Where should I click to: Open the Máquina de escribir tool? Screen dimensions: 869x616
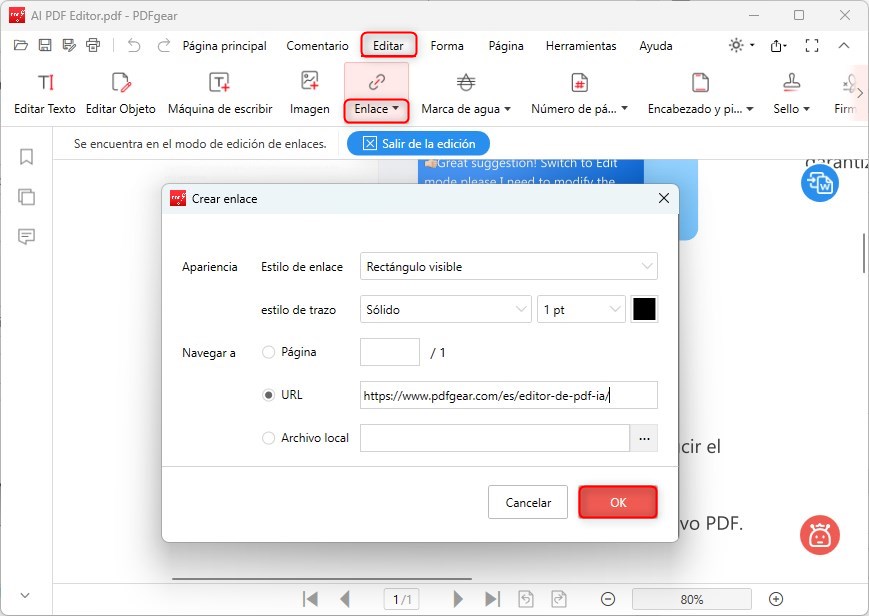pos(222,92)
